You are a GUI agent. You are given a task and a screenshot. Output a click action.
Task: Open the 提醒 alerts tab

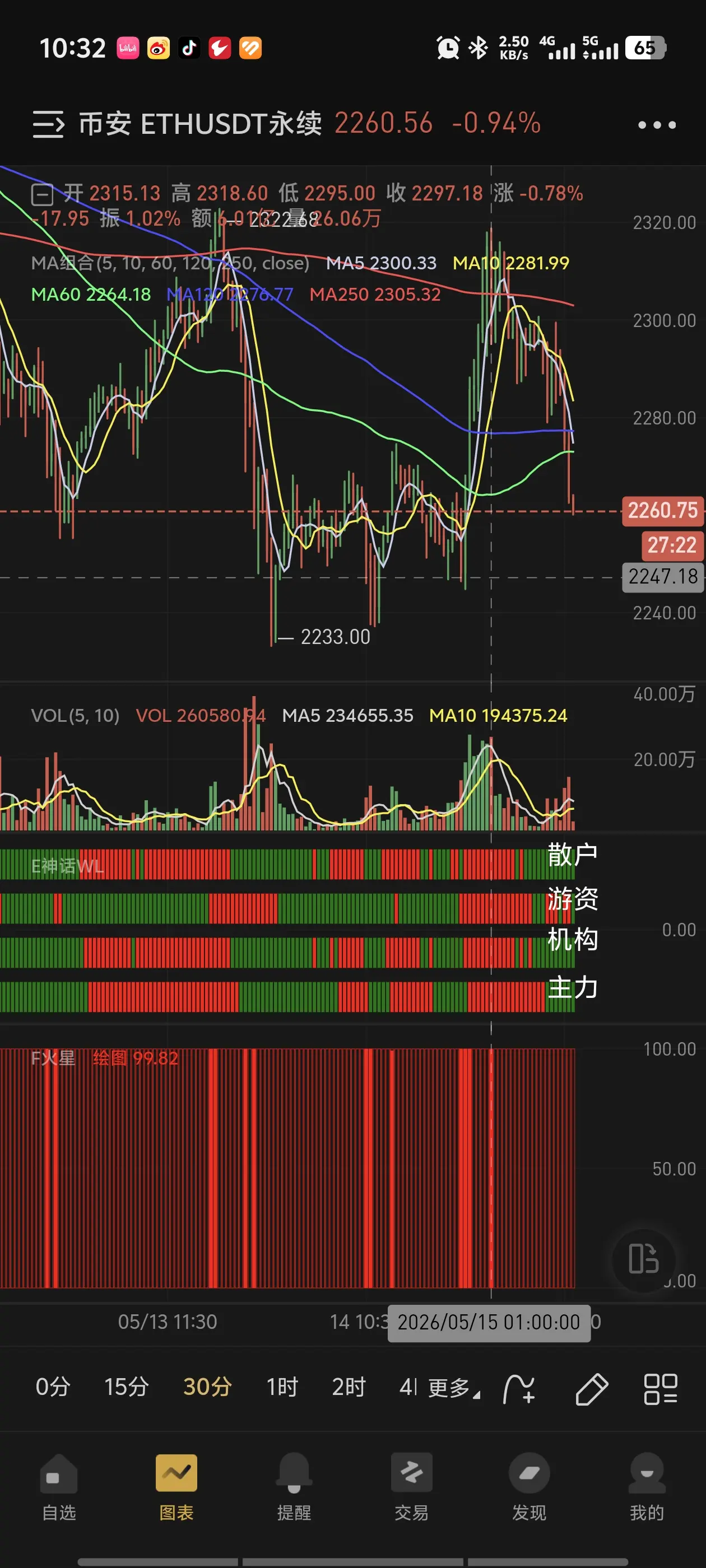click(x=294, y=1487)
